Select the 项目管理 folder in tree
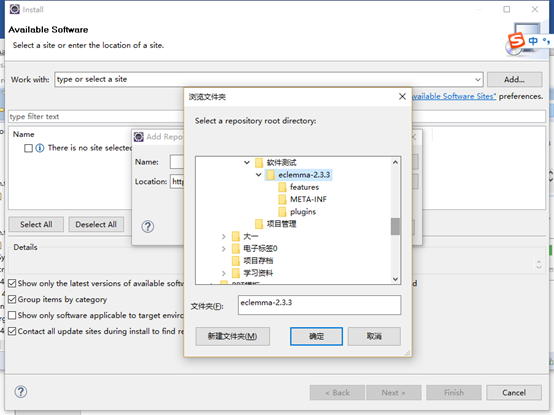Screen dimensions: 554x415 [x=281, y=224]
